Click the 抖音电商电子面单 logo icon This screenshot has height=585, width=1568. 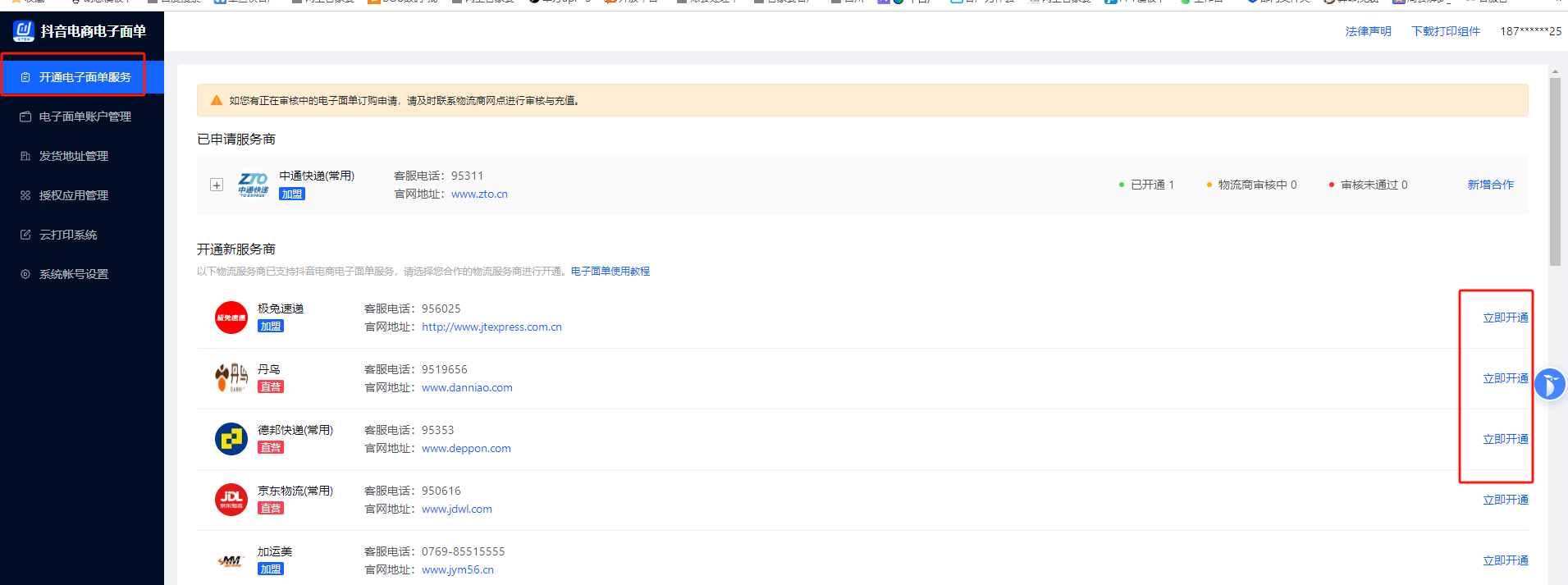24,31
